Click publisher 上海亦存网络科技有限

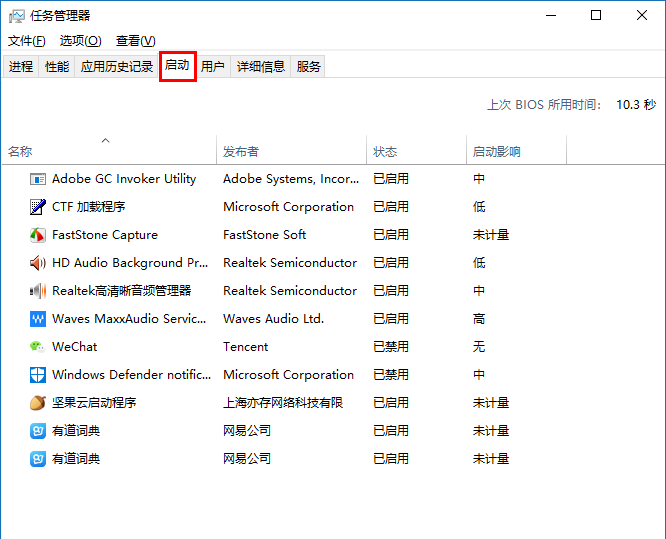[283, 403]
